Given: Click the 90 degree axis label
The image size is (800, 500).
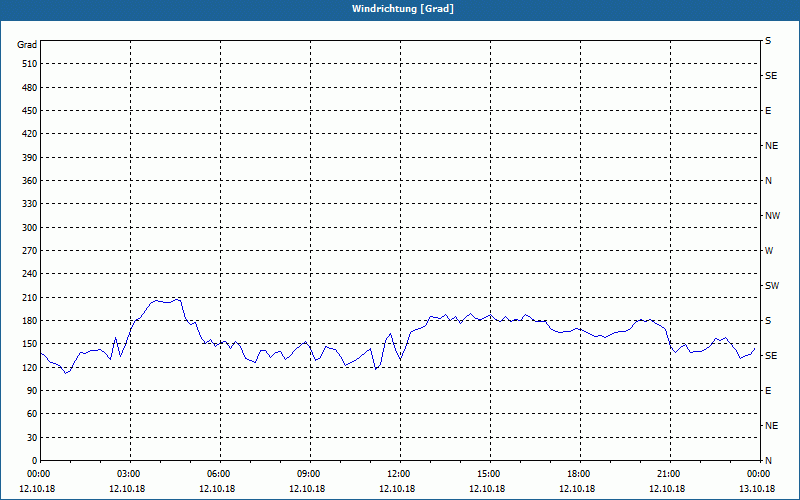Looking at the screenshot, I should point(32,391).
